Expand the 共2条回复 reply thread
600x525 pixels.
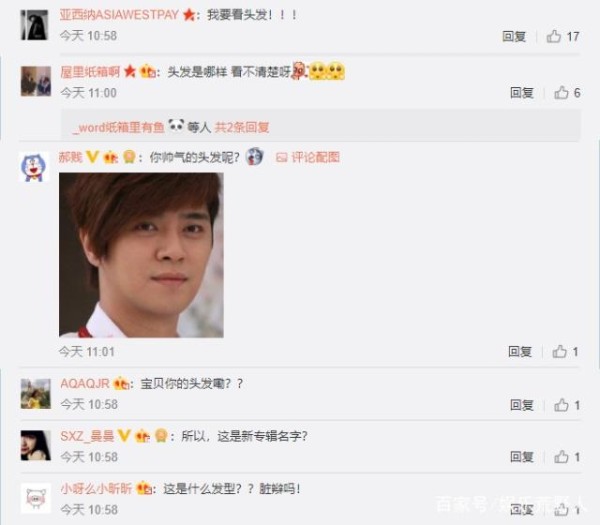242,127
